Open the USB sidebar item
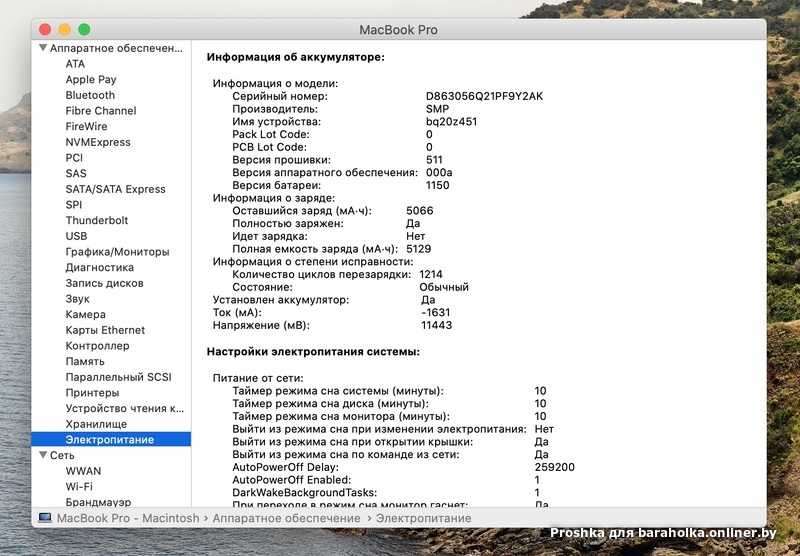Image resolution: width=800 pixels, height=556 pixels. coord(76,236)
